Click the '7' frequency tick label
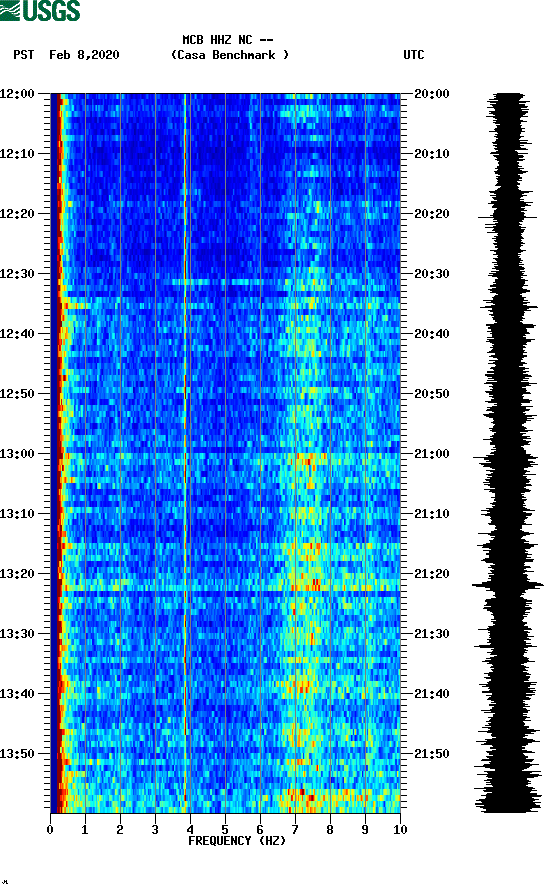Screen dimensions: 552x893 click(x=295, y=830)
